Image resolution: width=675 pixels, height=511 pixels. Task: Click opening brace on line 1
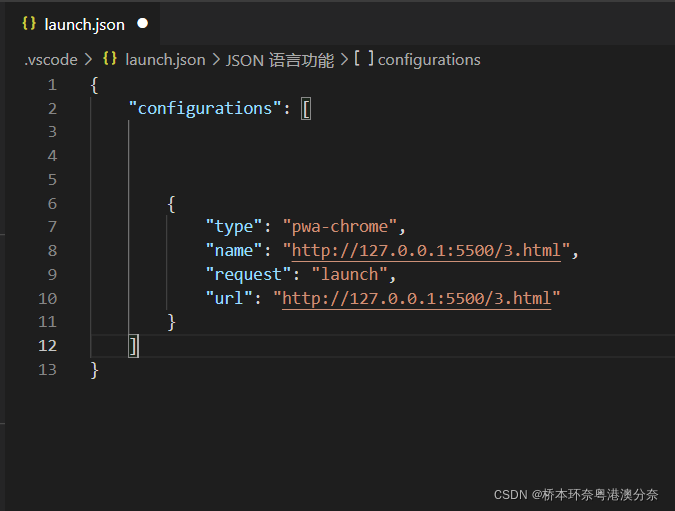(94, 85)
